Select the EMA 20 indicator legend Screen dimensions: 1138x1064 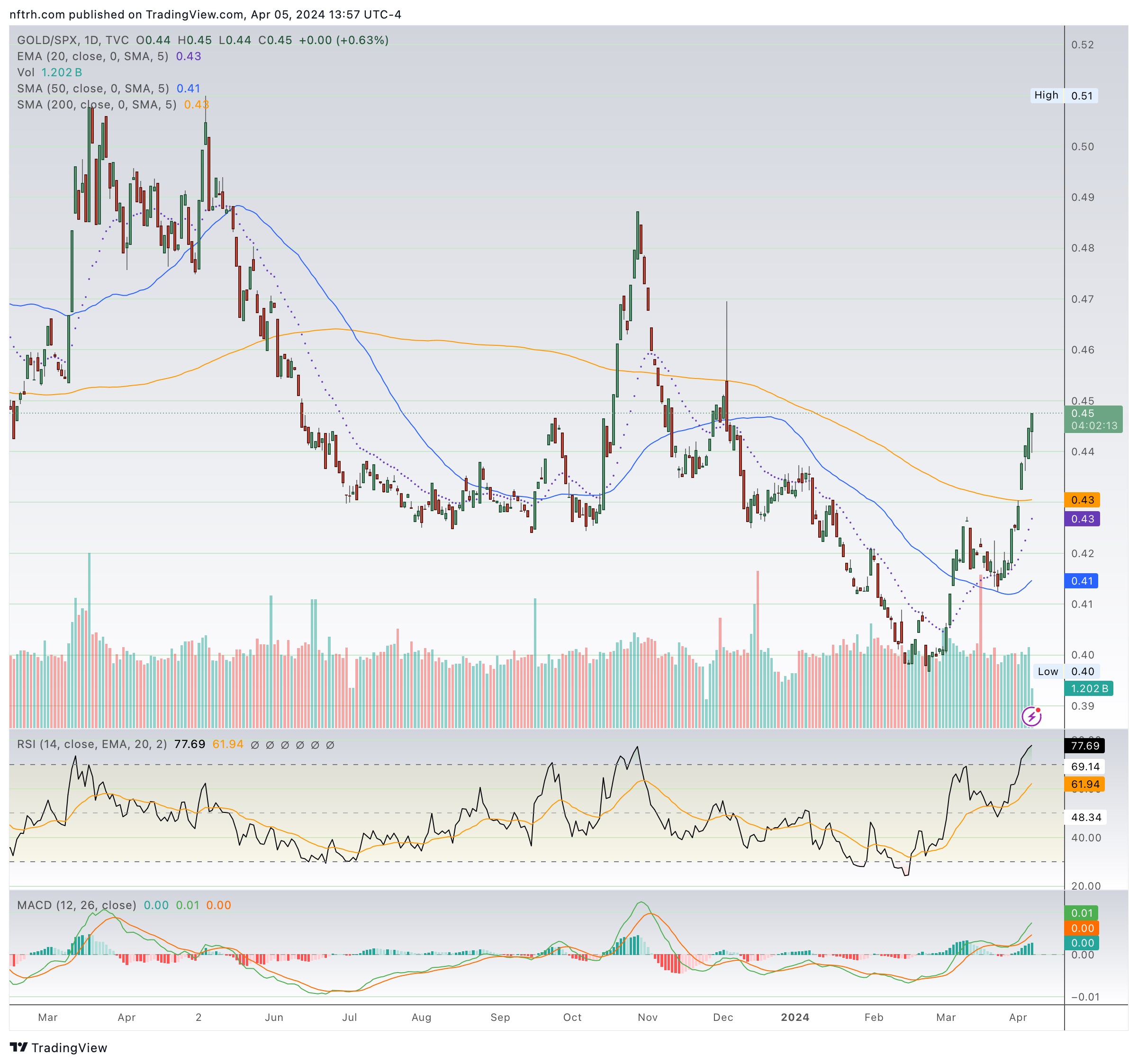point(93,56)
